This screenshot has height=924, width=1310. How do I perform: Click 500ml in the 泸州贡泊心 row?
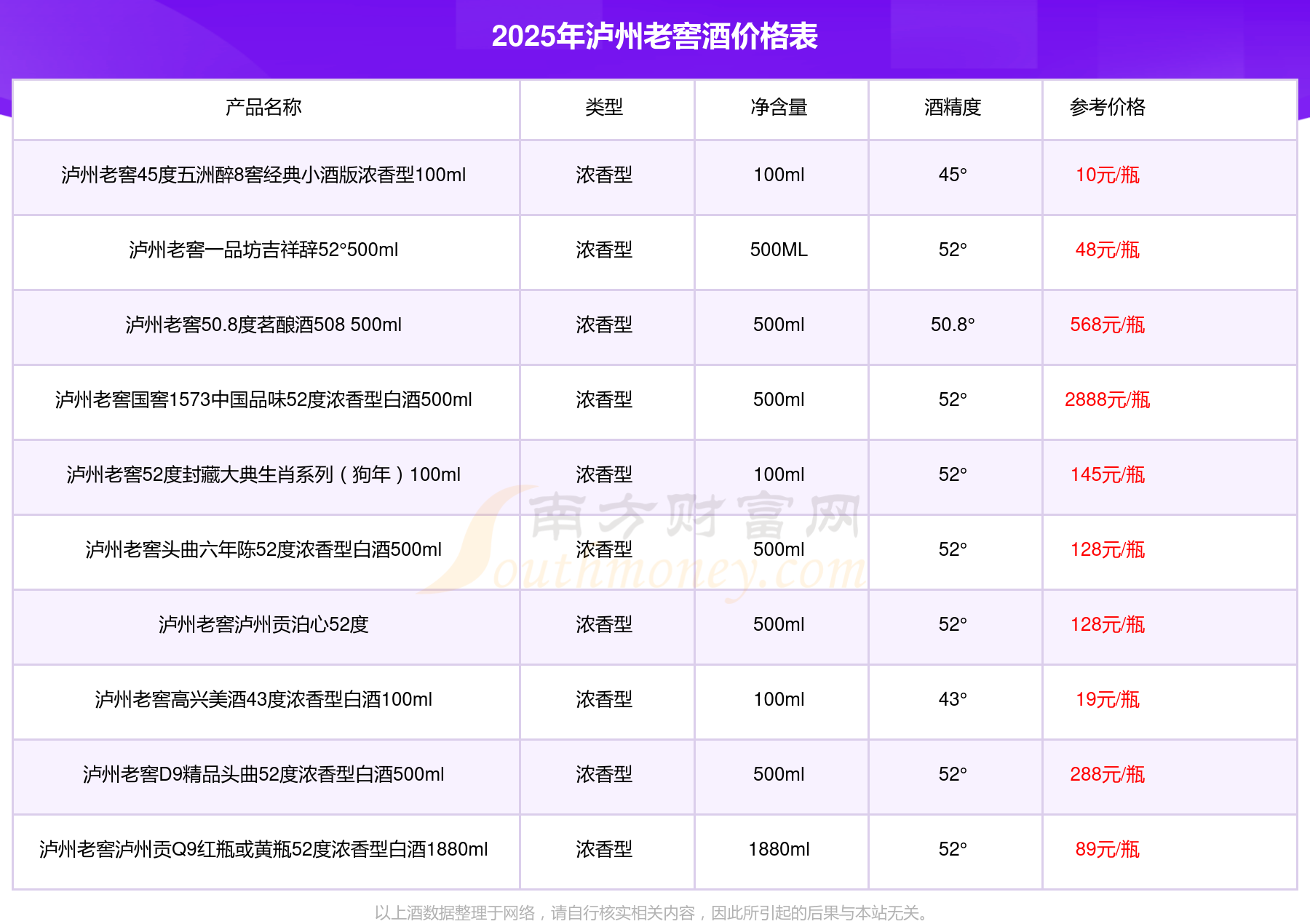click(x=779, y=624)
